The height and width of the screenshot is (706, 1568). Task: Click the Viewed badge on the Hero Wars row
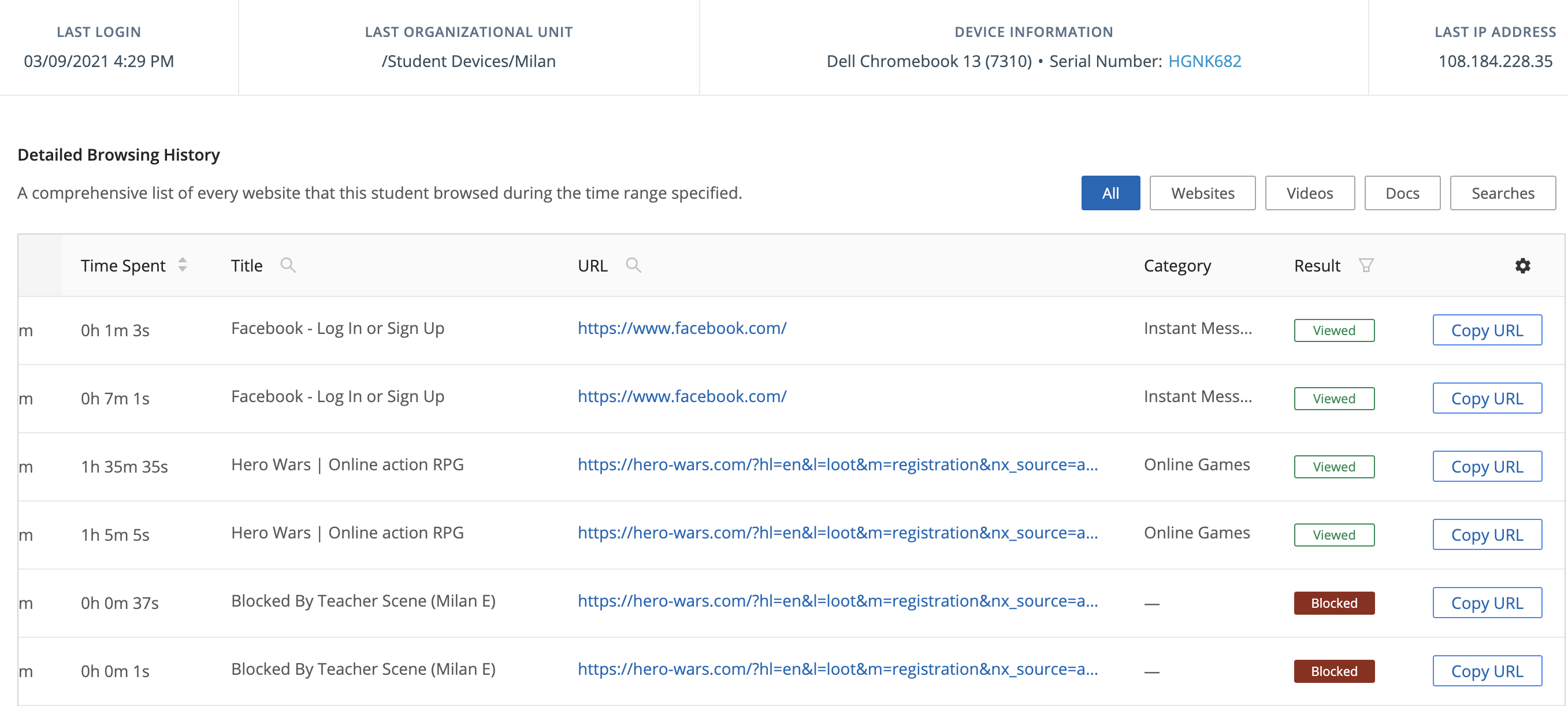pos(1333,466)
